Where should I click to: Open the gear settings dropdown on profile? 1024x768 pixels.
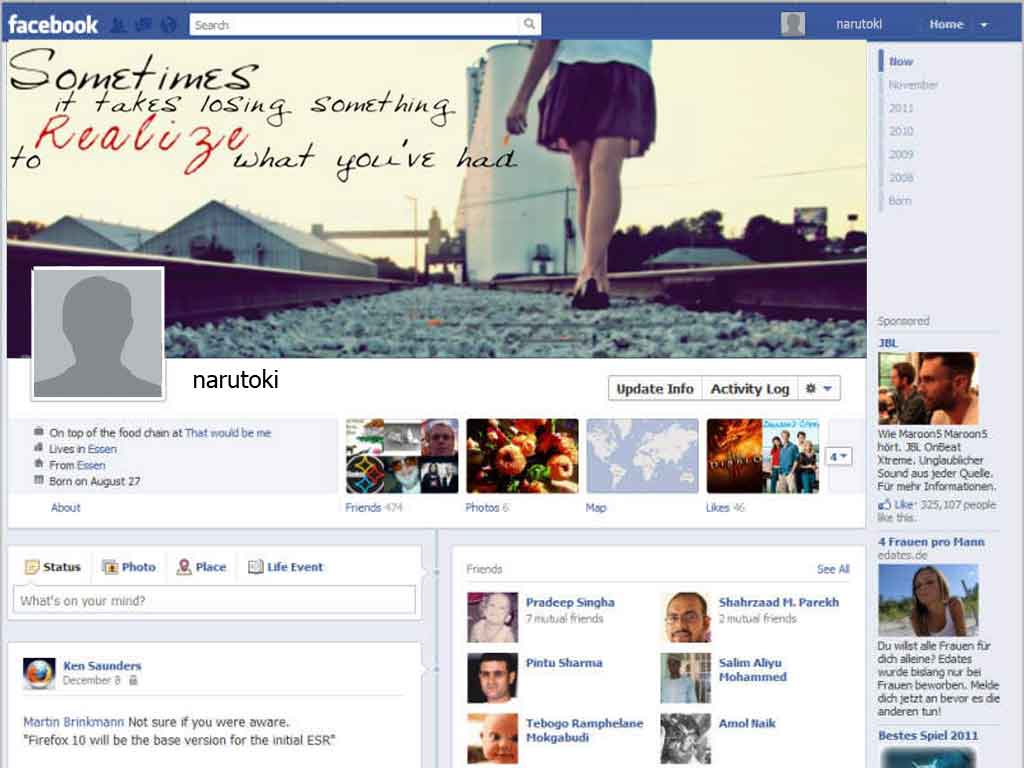click(x=819, y=389)
